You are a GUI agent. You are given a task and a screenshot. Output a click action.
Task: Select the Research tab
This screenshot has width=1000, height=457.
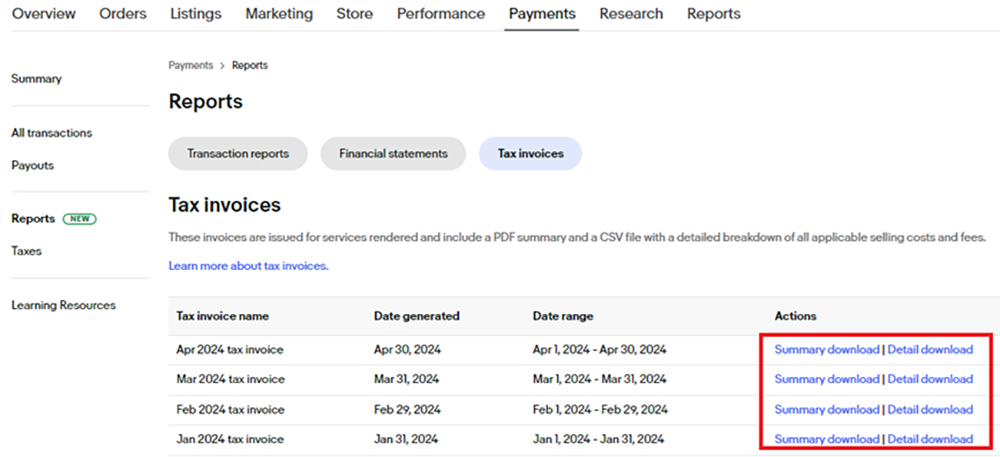click(x=631, y=13)
